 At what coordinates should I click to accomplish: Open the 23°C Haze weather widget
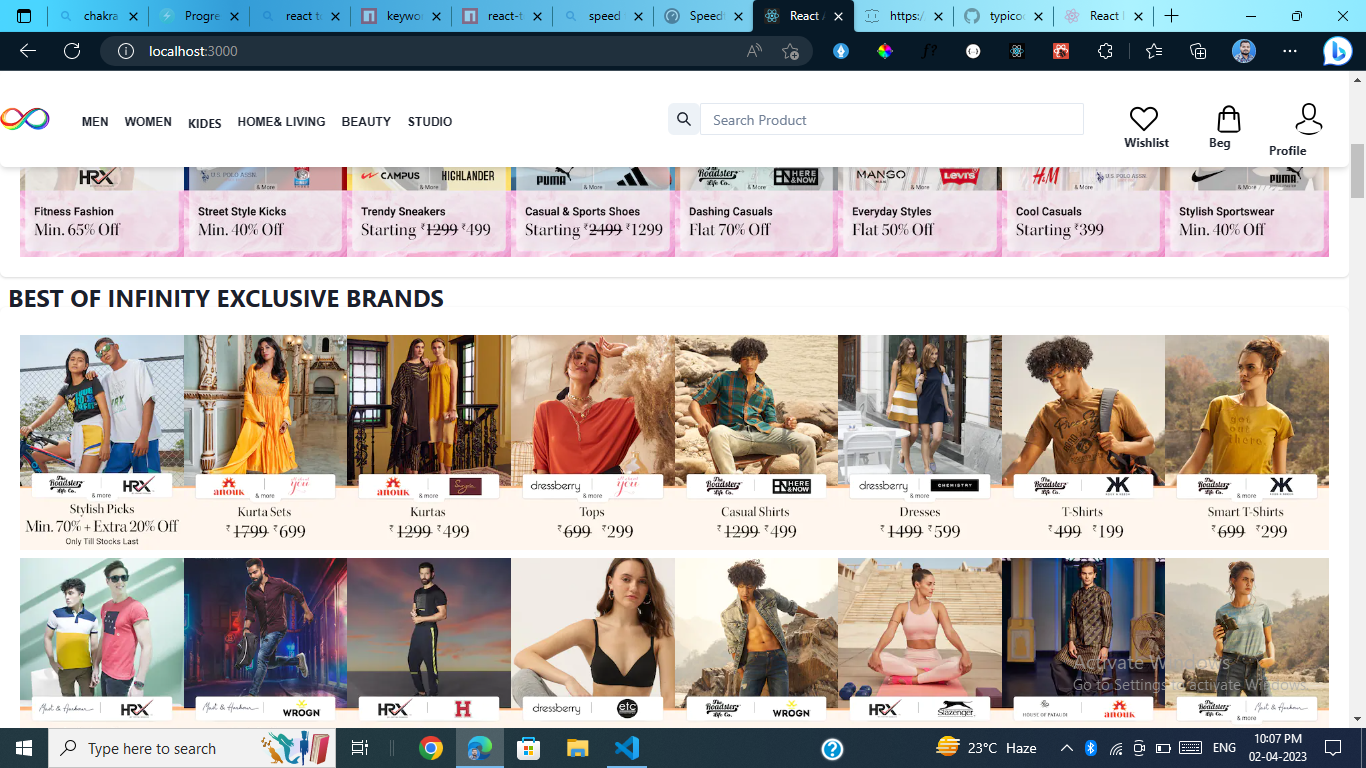(985, 748)
